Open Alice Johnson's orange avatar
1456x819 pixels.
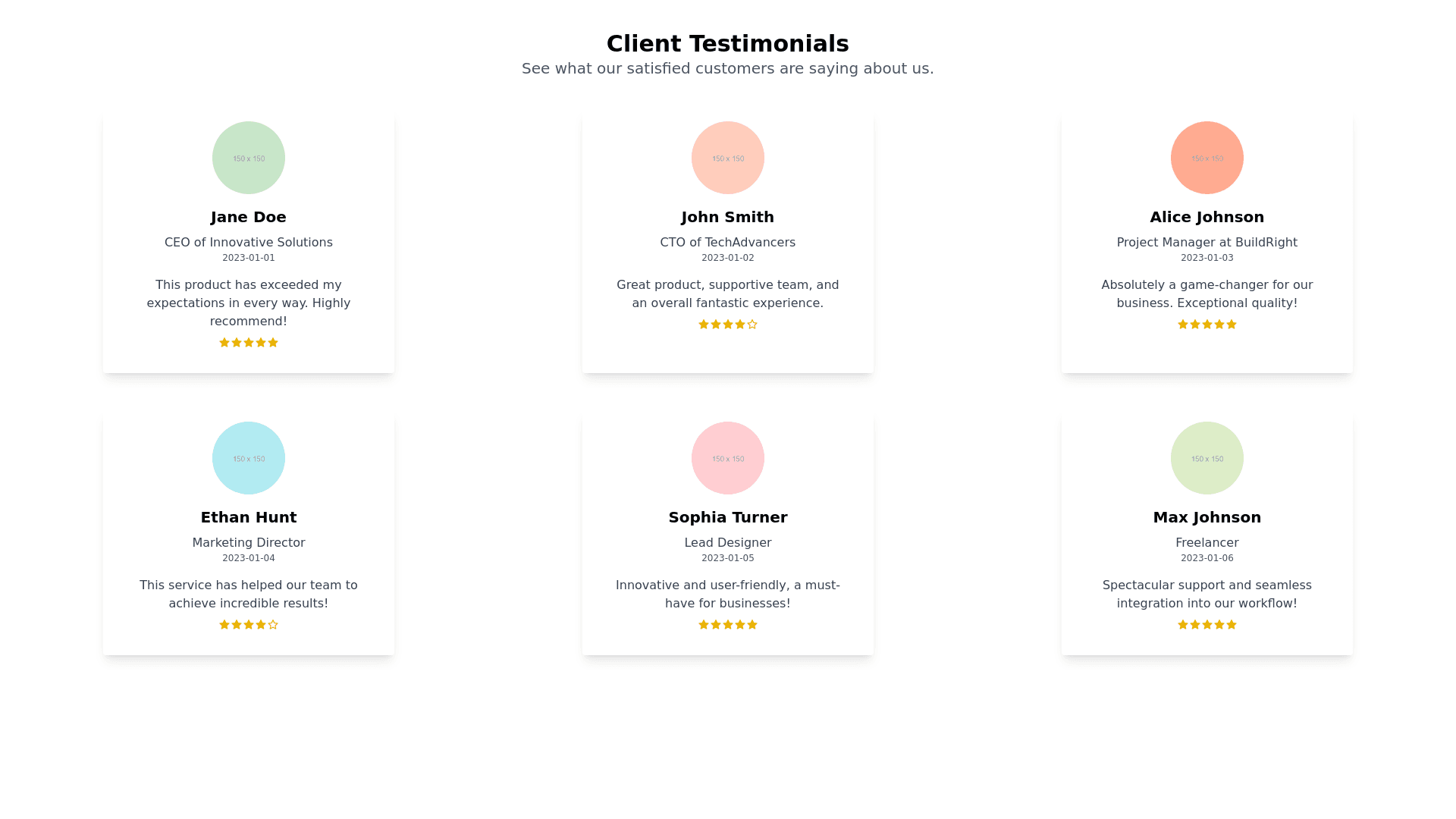coord(1207,158)
